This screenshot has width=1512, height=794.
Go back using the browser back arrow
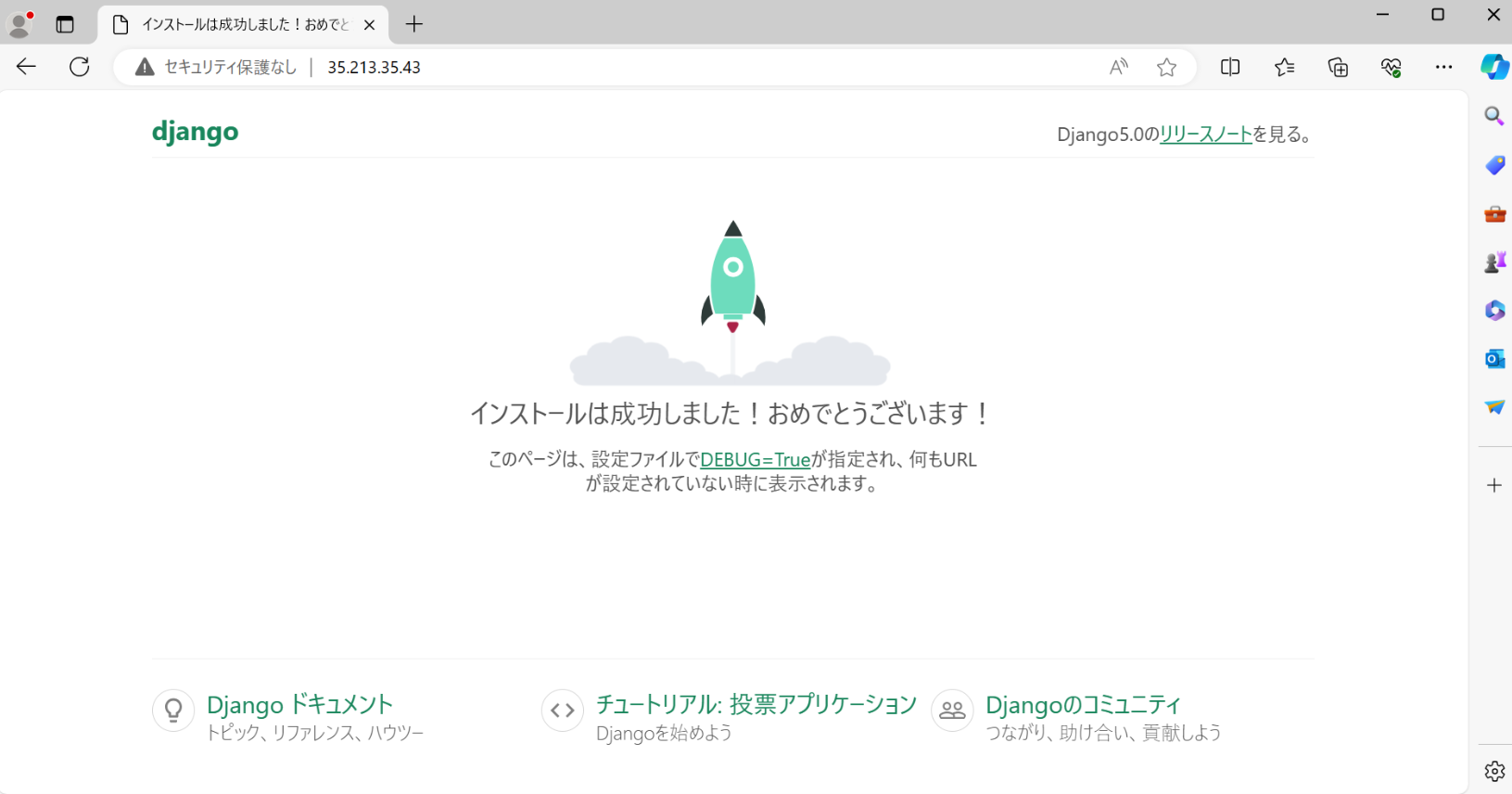point(26,67)
